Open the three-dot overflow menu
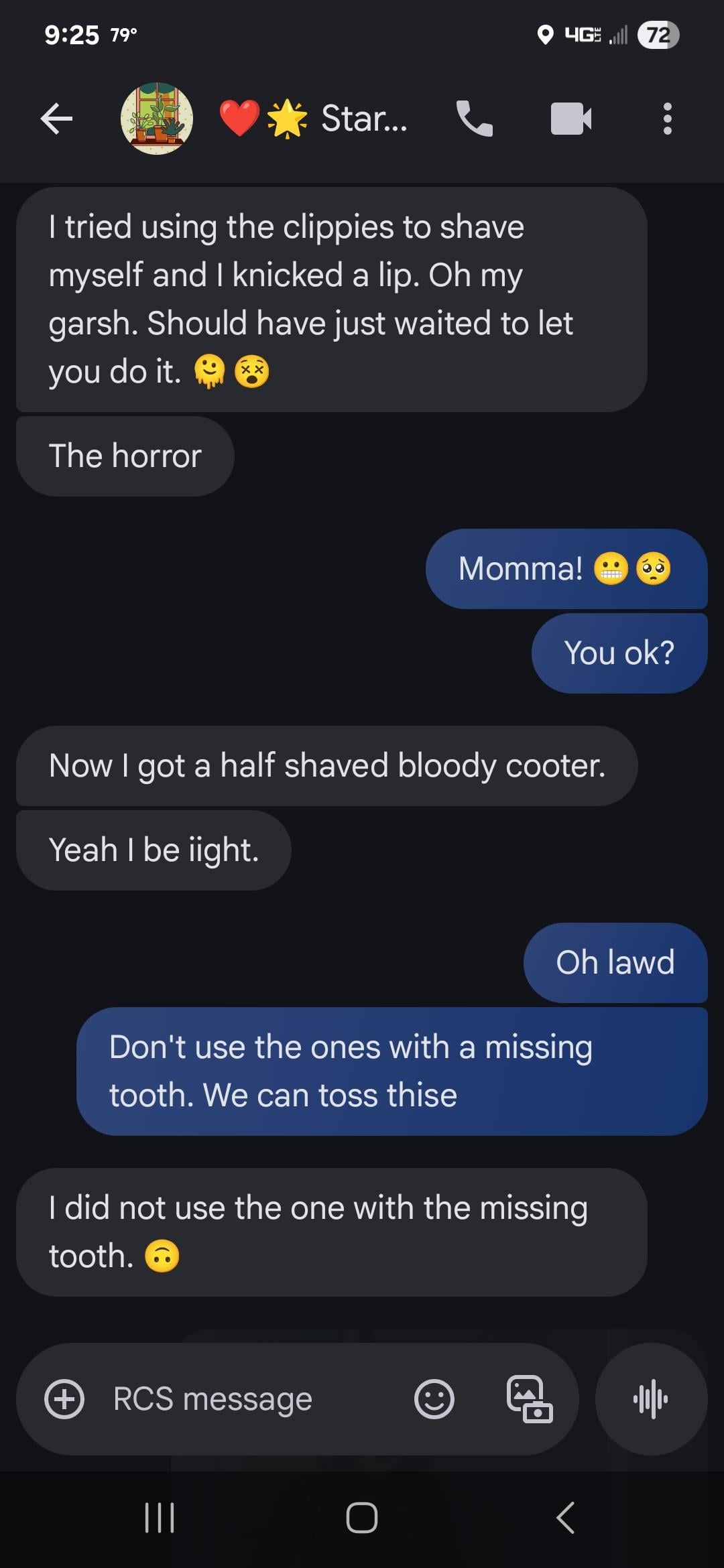This screenshot has height=1568, width=724. pos(667,119)
